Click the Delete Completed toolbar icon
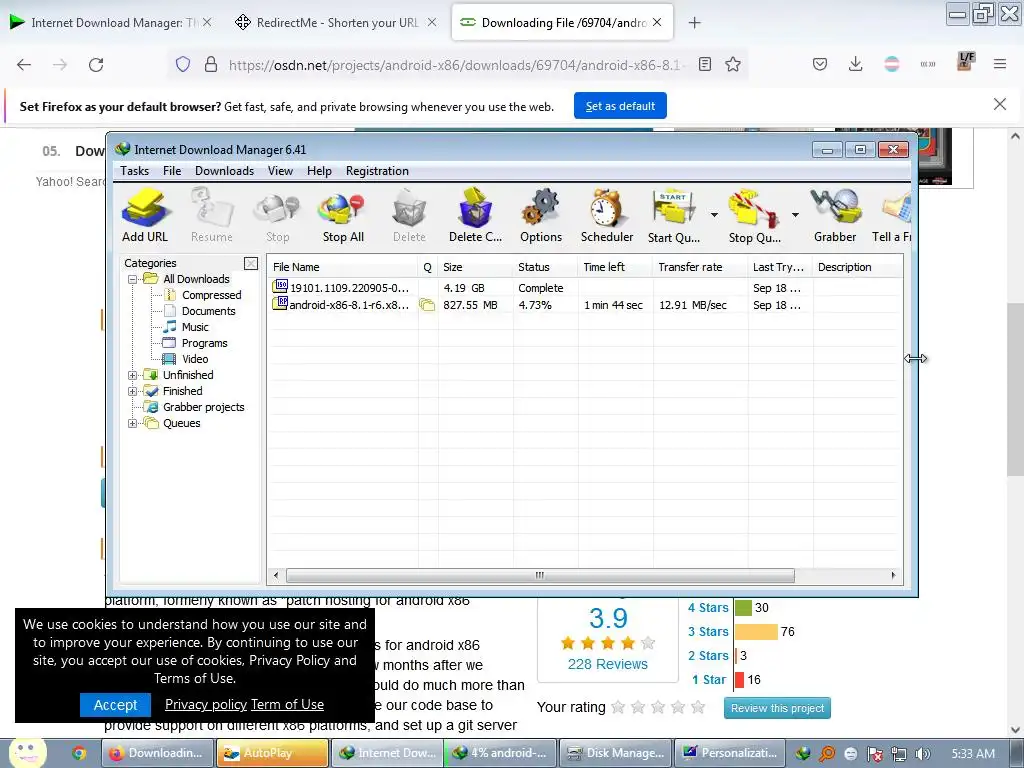Screen dimensions: 1024x768 (475, 216)
